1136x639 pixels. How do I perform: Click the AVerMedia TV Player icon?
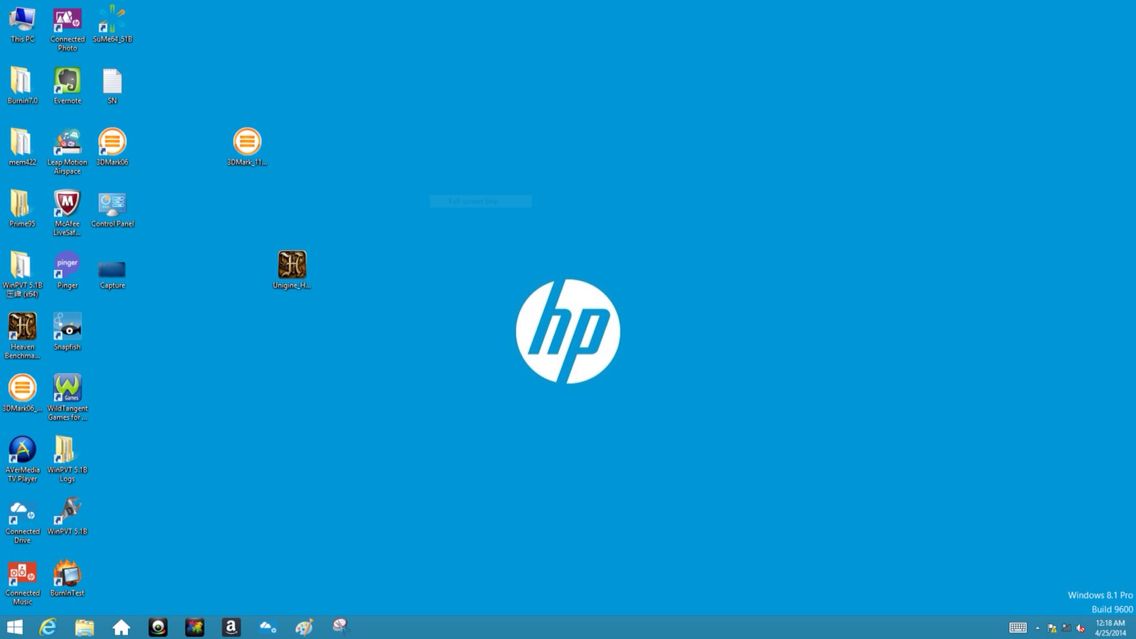[22, 460]
